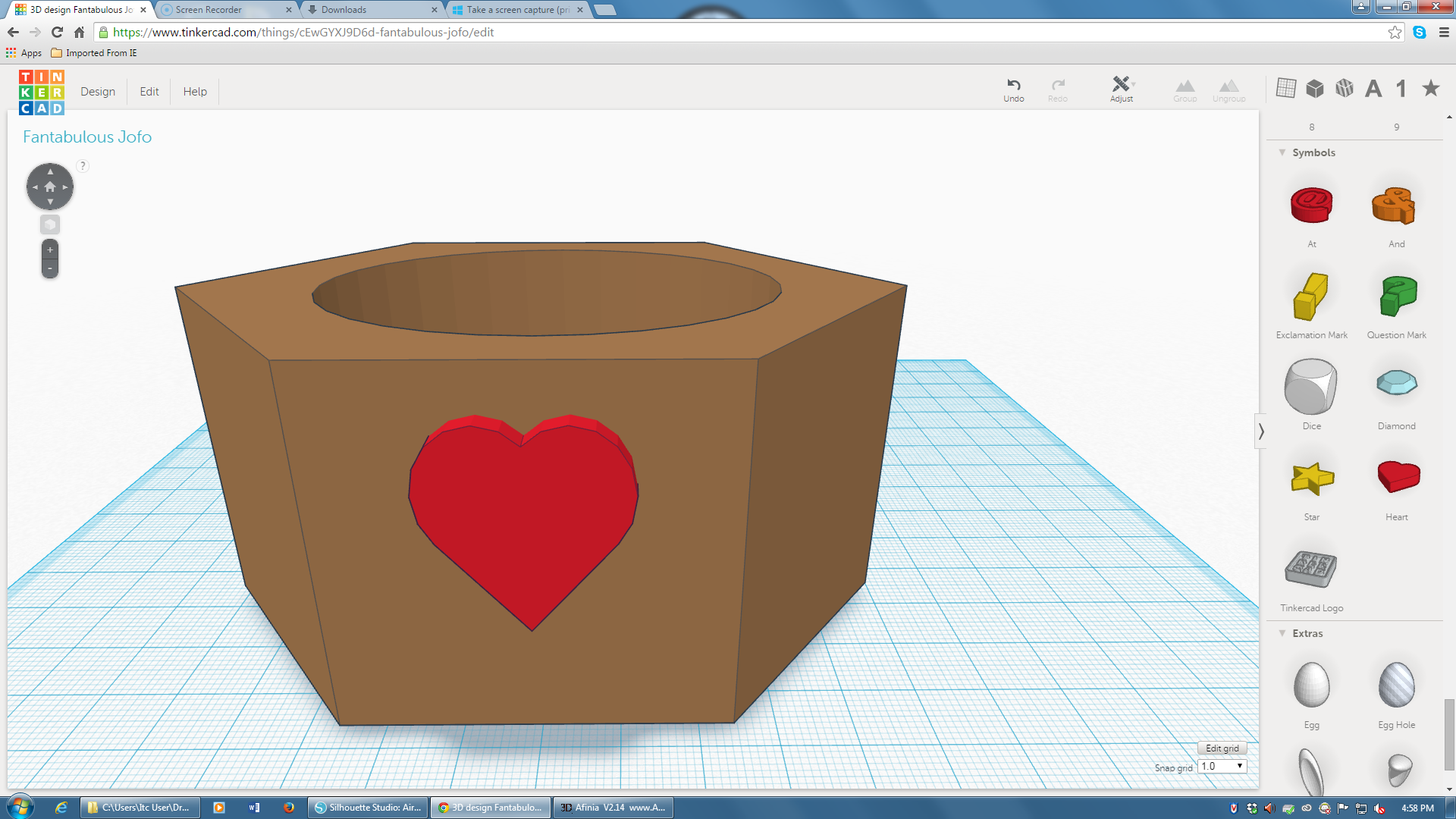Select the striped hole cube icon
The height and width of the screenshot is (819, 1456).
(x=1345, y=88)
